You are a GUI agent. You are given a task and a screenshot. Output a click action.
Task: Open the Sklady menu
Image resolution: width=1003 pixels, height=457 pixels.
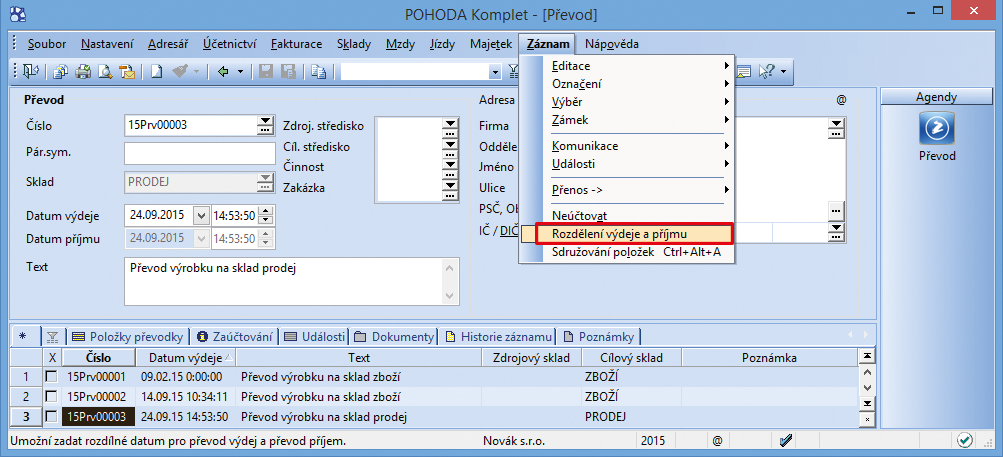tap(354, 44)
